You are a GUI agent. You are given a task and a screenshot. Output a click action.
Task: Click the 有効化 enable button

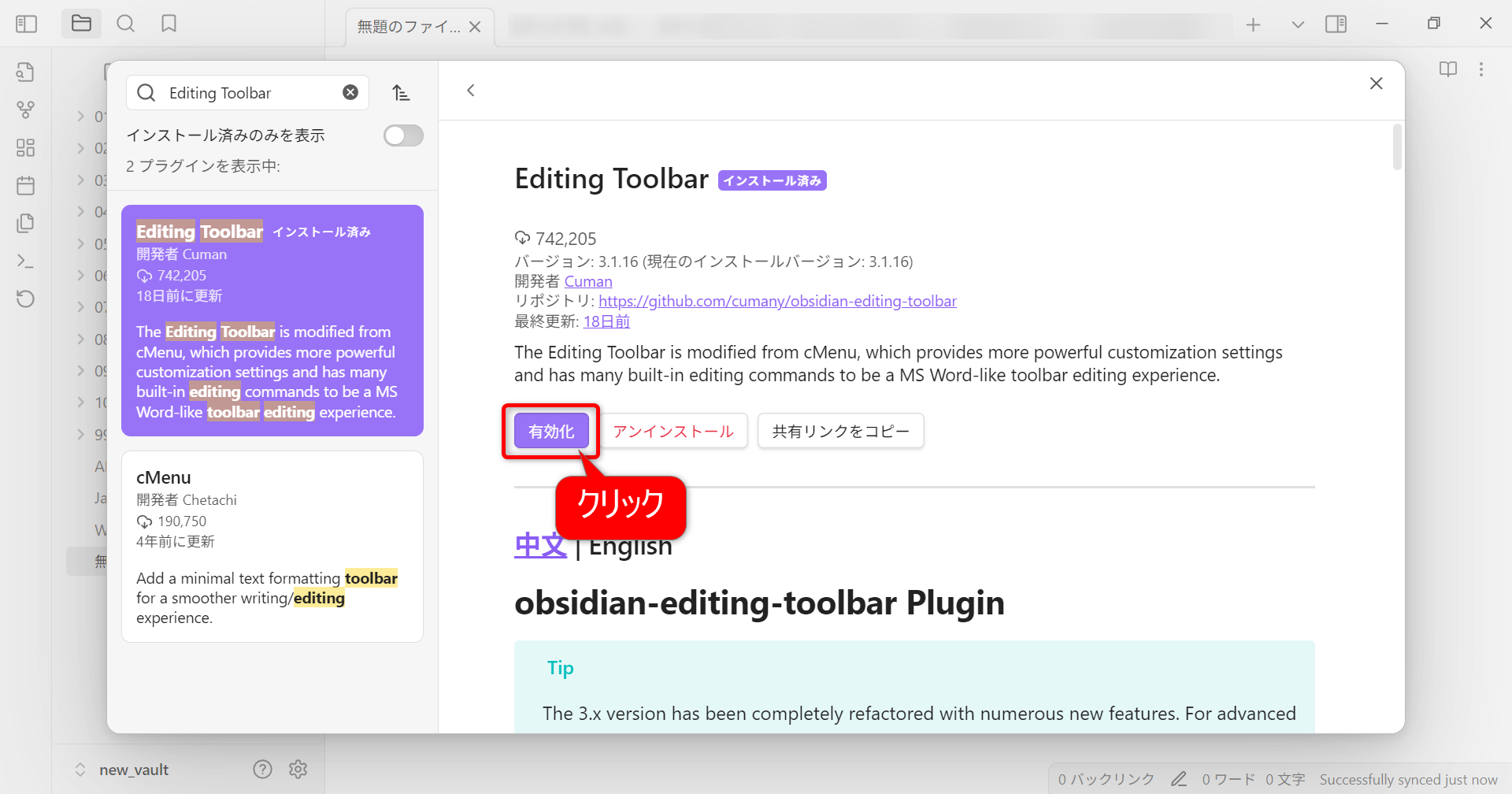[551, 431]
